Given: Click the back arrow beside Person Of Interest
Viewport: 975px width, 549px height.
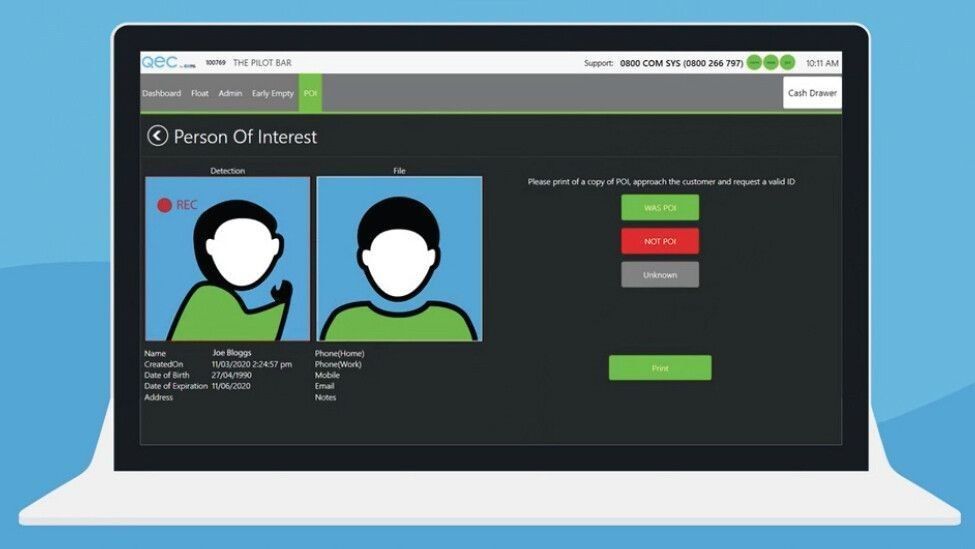Looking at the screenshot, I should pos(157,136).
